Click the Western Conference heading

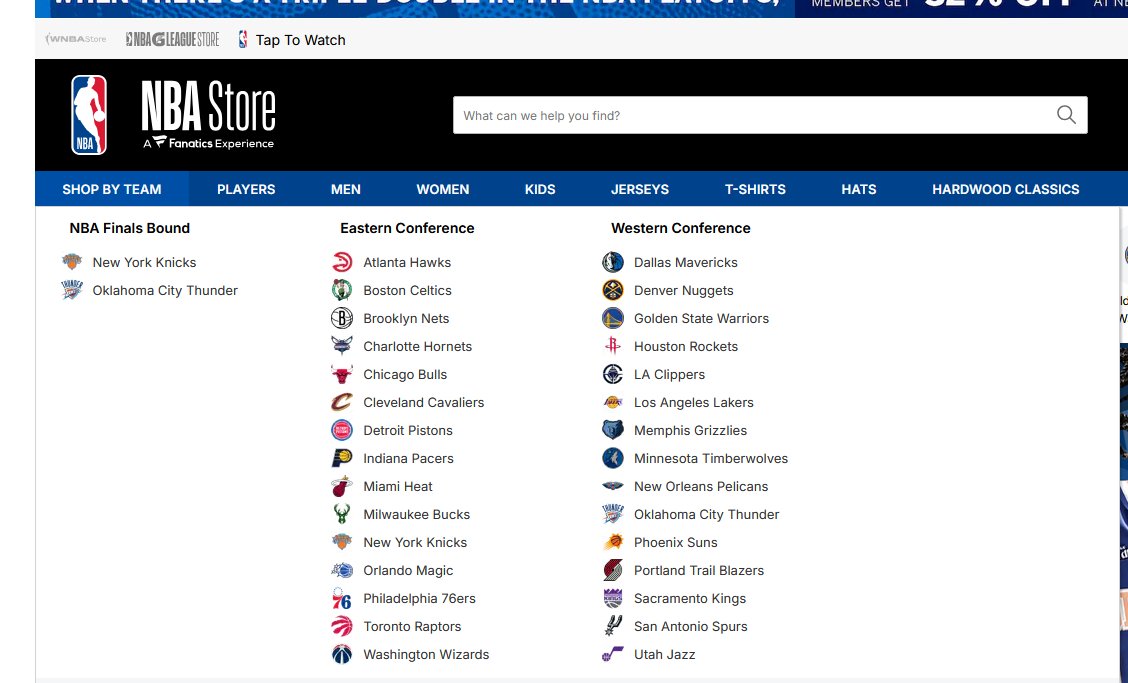681,228
